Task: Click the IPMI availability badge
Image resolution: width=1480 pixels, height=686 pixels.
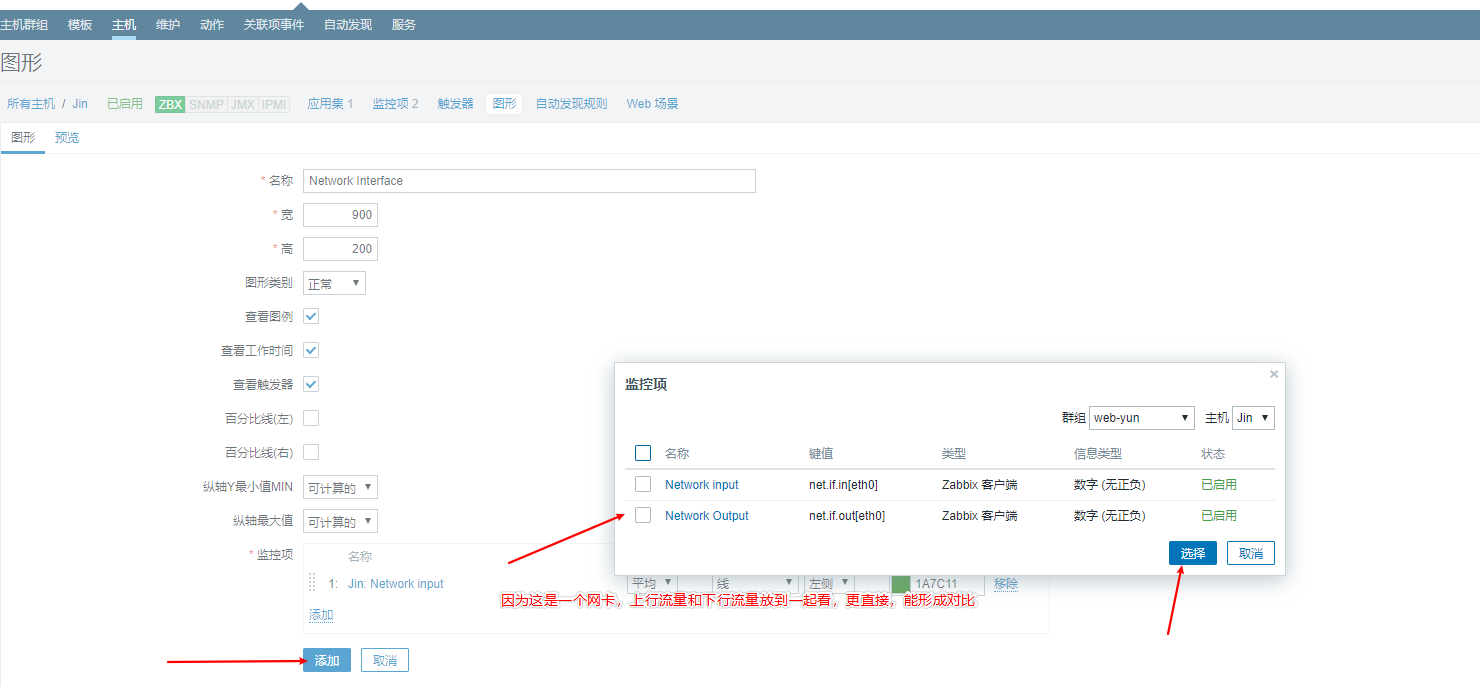Action: [x=274, y=104]
